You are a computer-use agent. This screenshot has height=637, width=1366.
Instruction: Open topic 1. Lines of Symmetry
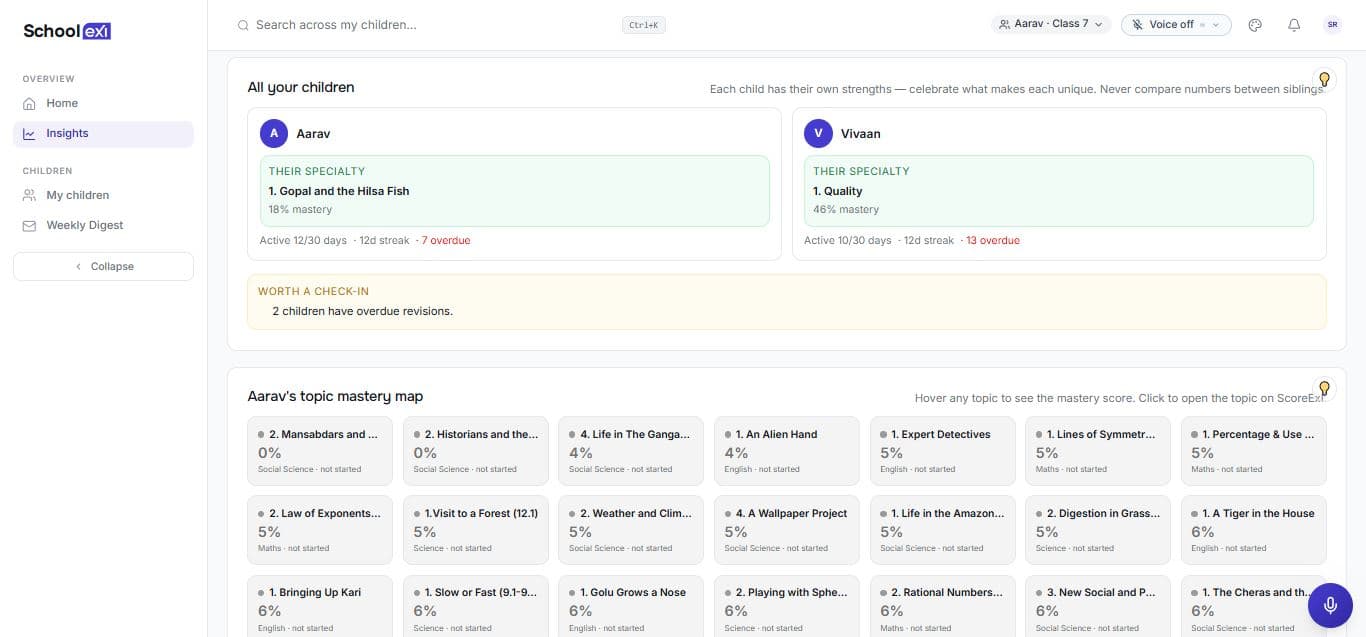1098,450
